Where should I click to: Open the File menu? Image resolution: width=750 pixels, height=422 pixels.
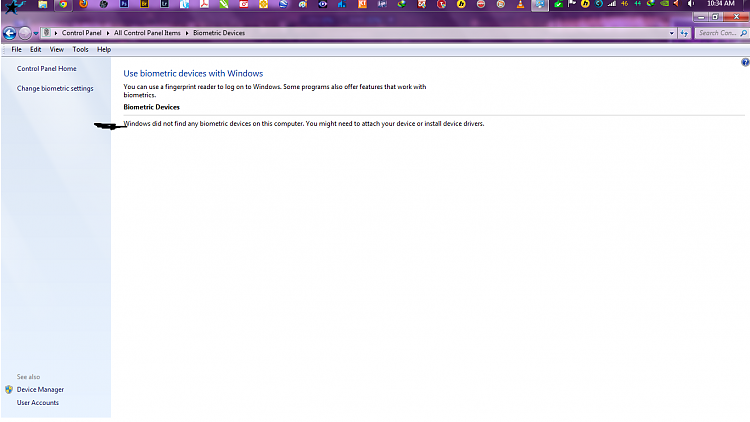16,49
